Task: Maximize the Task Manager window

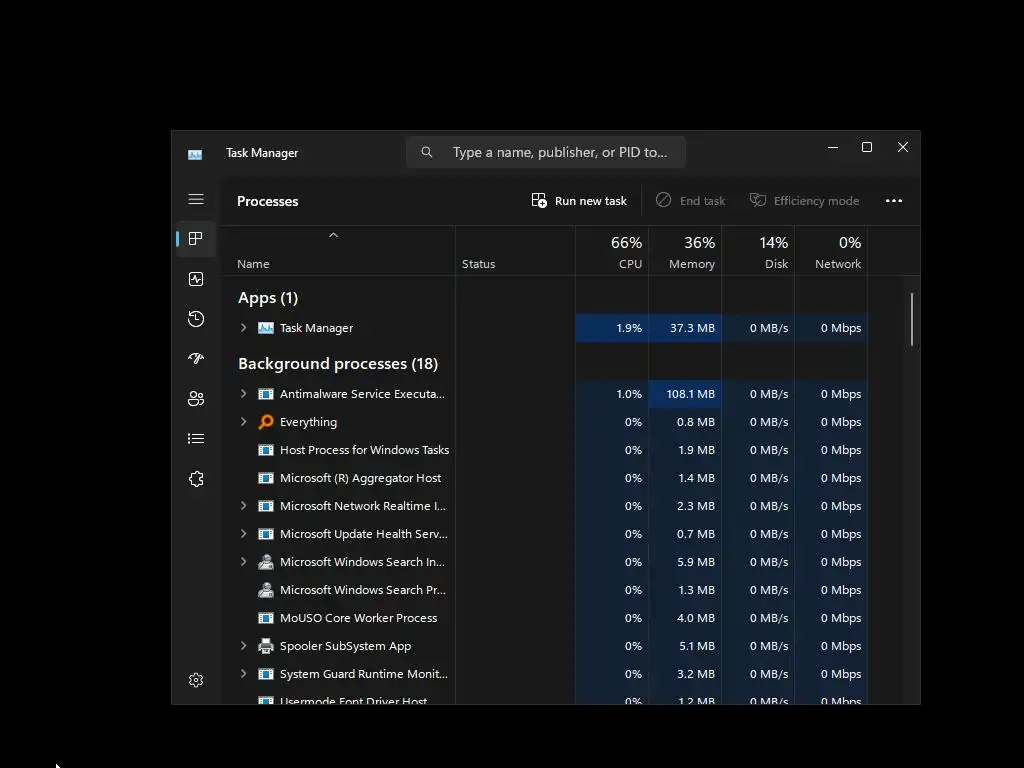Action: [x=867, y=148]
